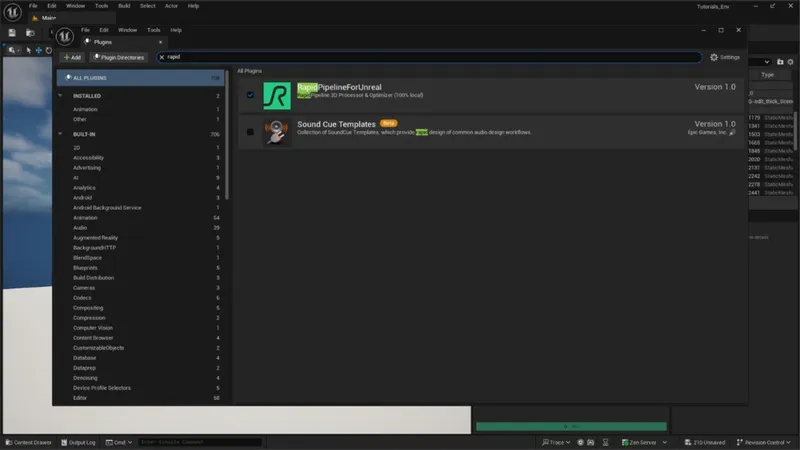
Task: Collapse the INSTALLED category section
Action: 60,95
